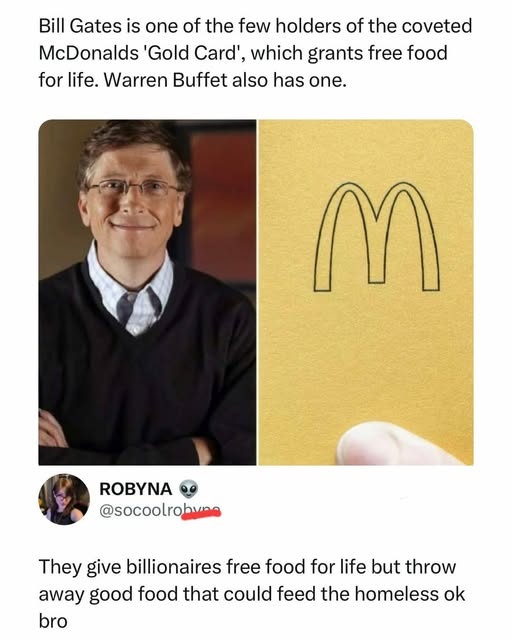The height and width of the screenshot is (640, 512).
Task: Open the left photo of smiling man
Action: [x=147, y=292]
